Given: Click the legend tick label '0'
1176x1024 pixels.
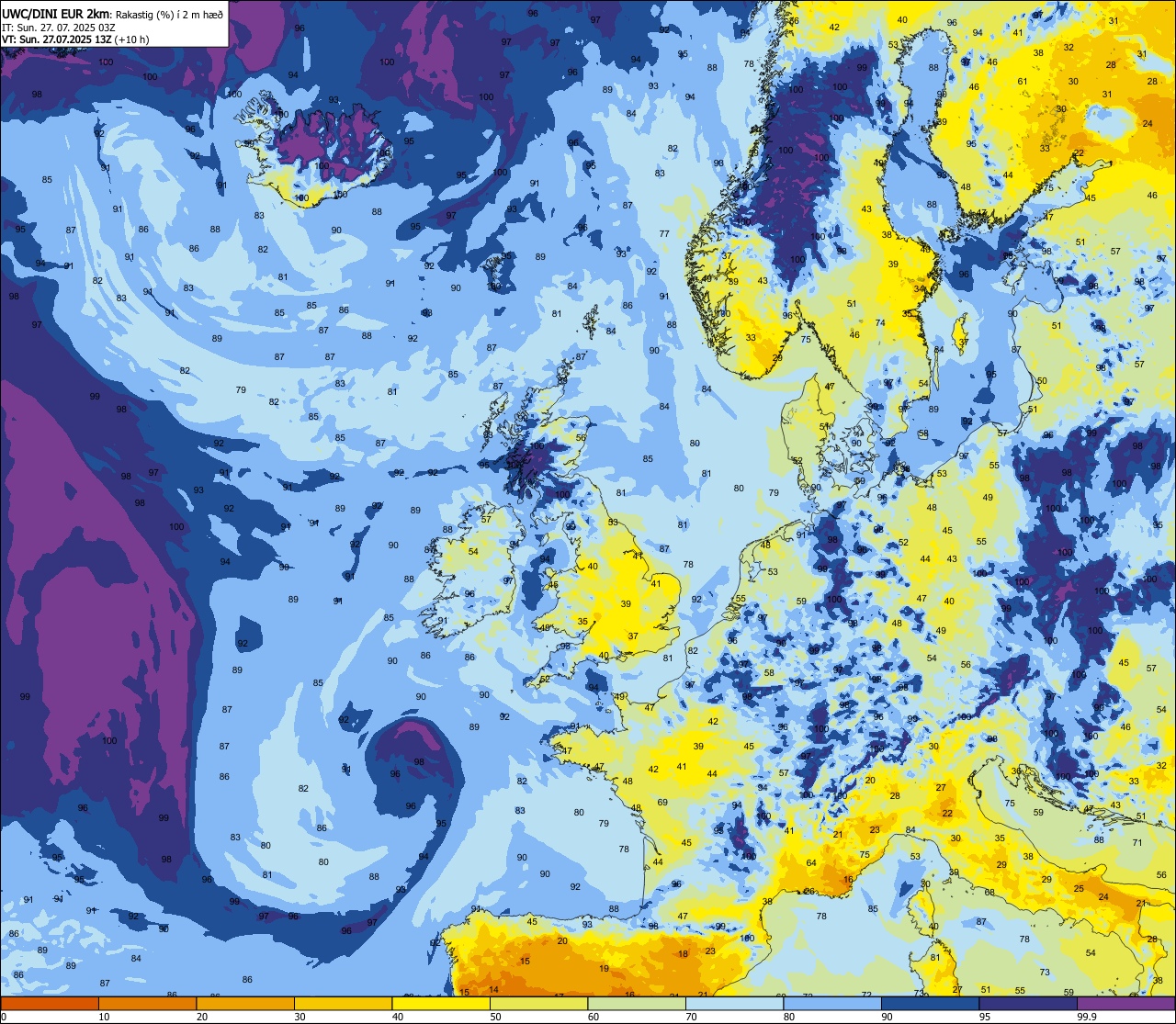Looking at the screenshot, I should pyautogui.click(x=4, y=1018).
